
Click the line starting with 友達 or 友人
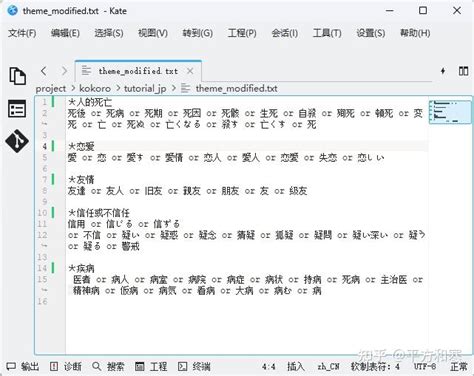[187, 191]
